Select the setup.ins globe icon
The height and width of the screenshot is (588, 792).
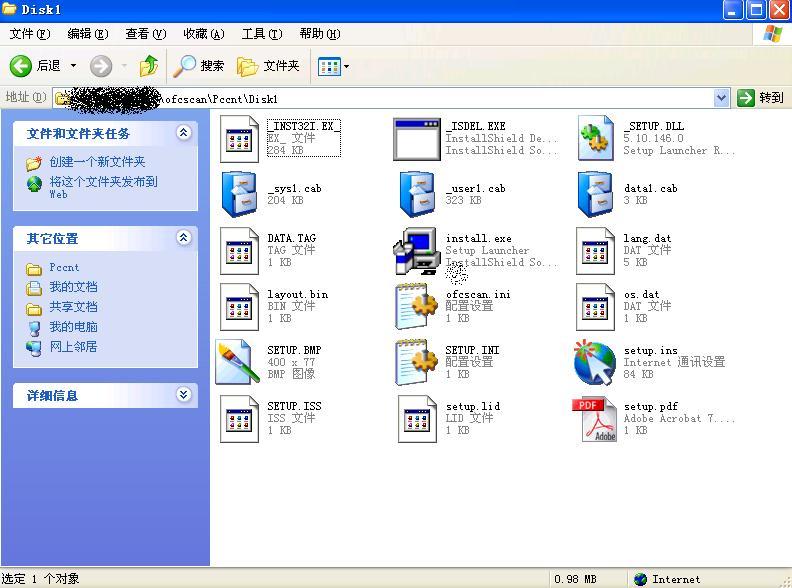click(x=595, y=363)
